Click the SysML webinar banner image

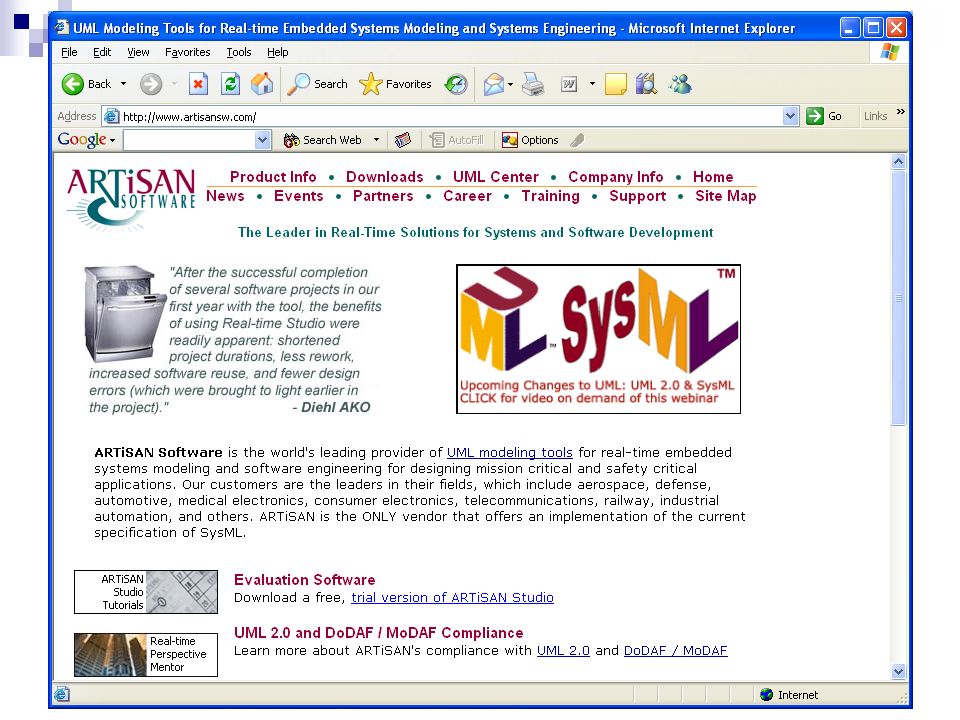598,339
